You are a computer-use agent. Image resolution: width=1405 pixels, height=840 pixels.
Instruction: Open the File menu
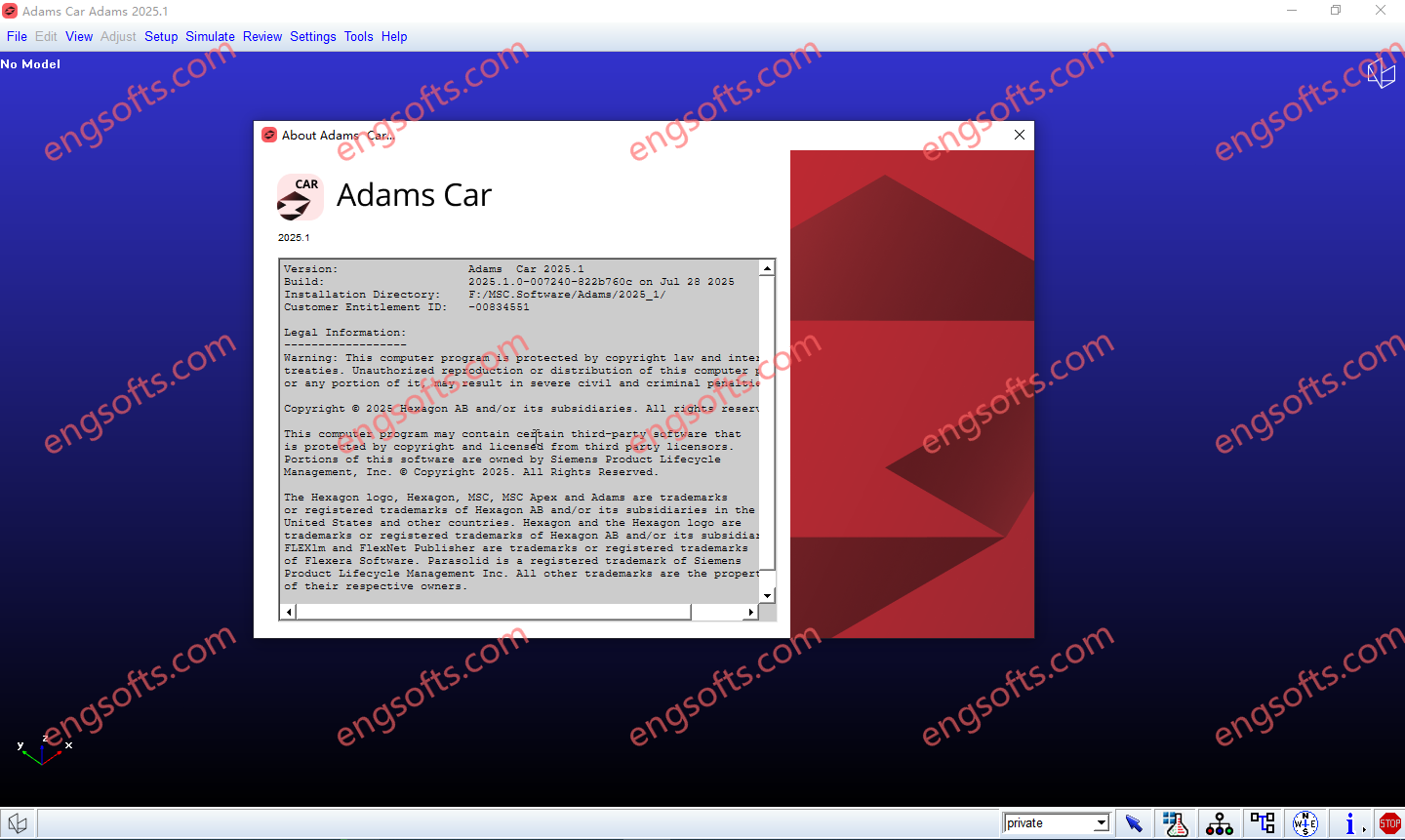[x=17, y=36]
